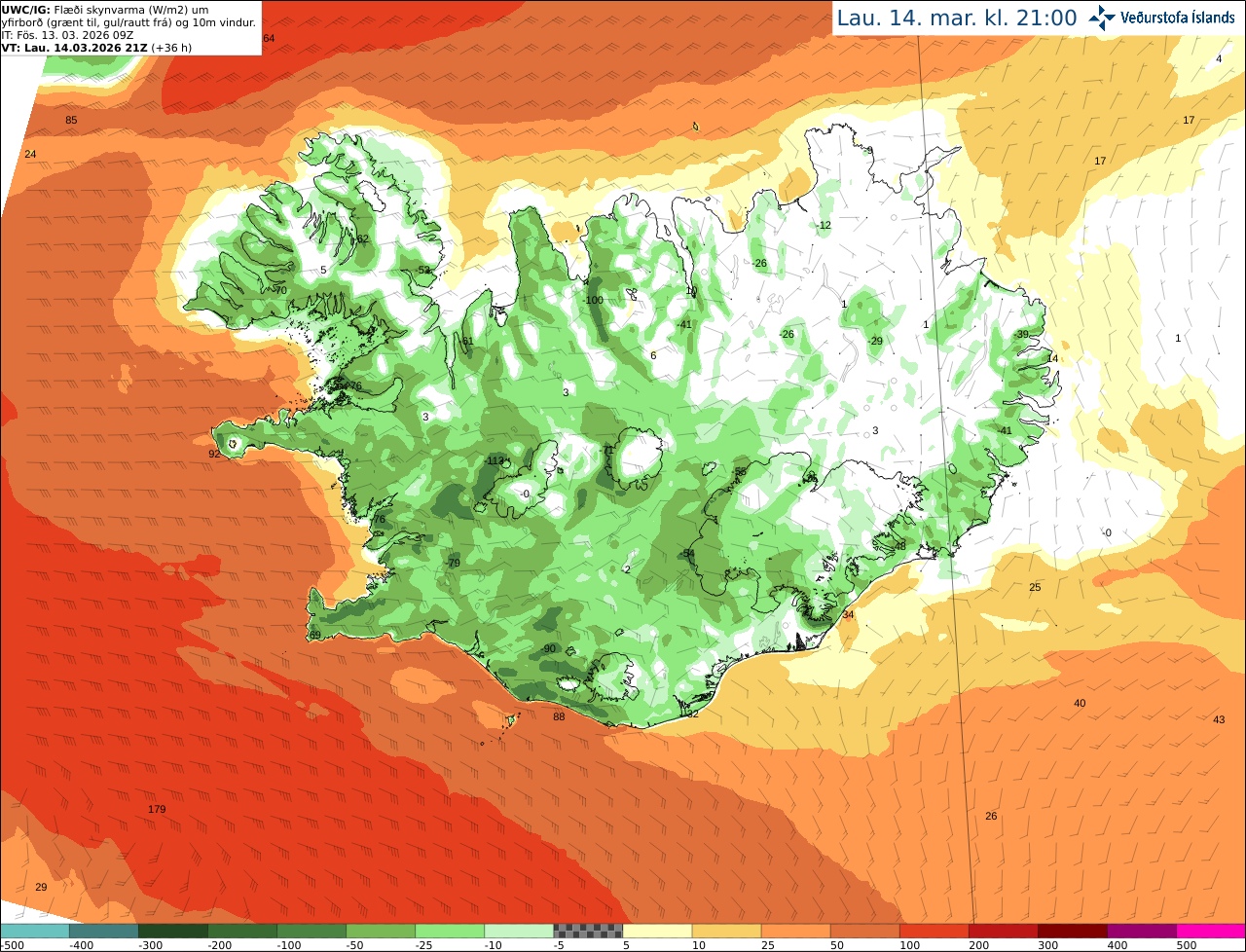Click the -12 value in northeast Iceland

tap(825, 226)
